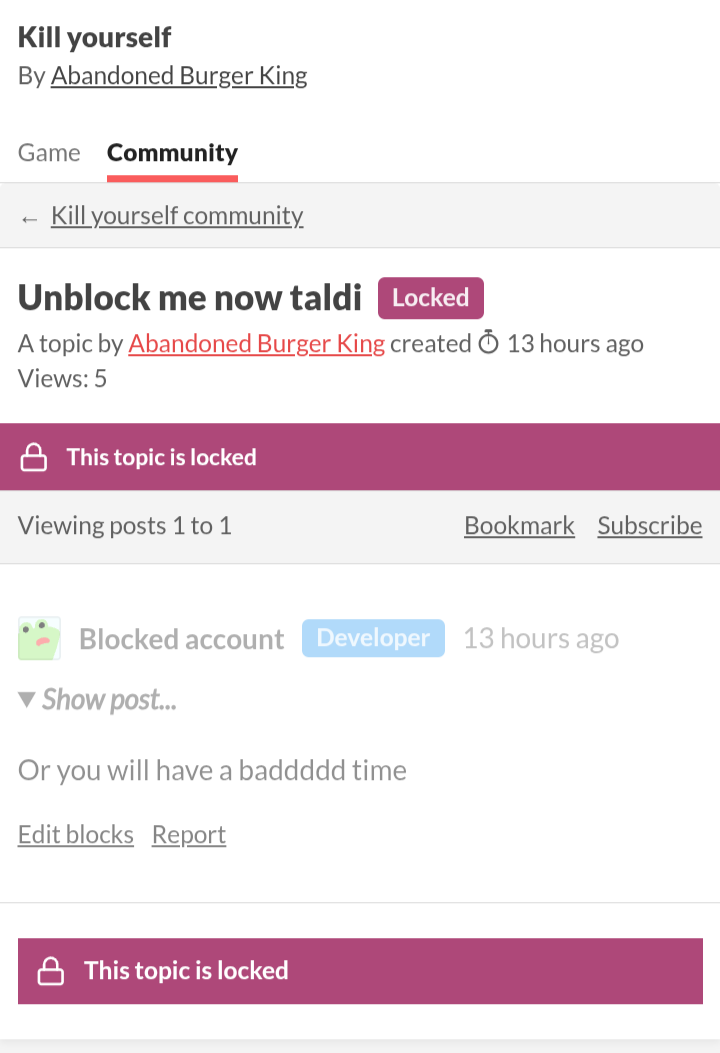Image resolution: width=720 pixels, height=1053 pixels.
Task: Click the clock icon beside the topic creation time
Action: [x=488, y=344]
